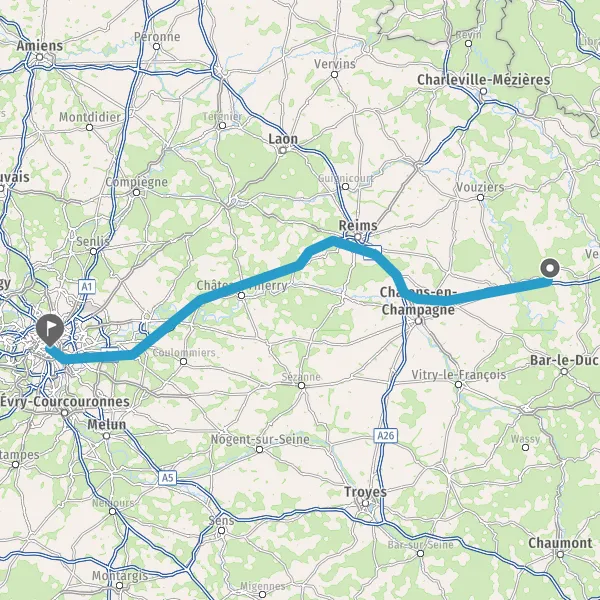This screenshot has height=600, width=600.
Task: Click the A1 highway shield
Action: tap(87, 287)
